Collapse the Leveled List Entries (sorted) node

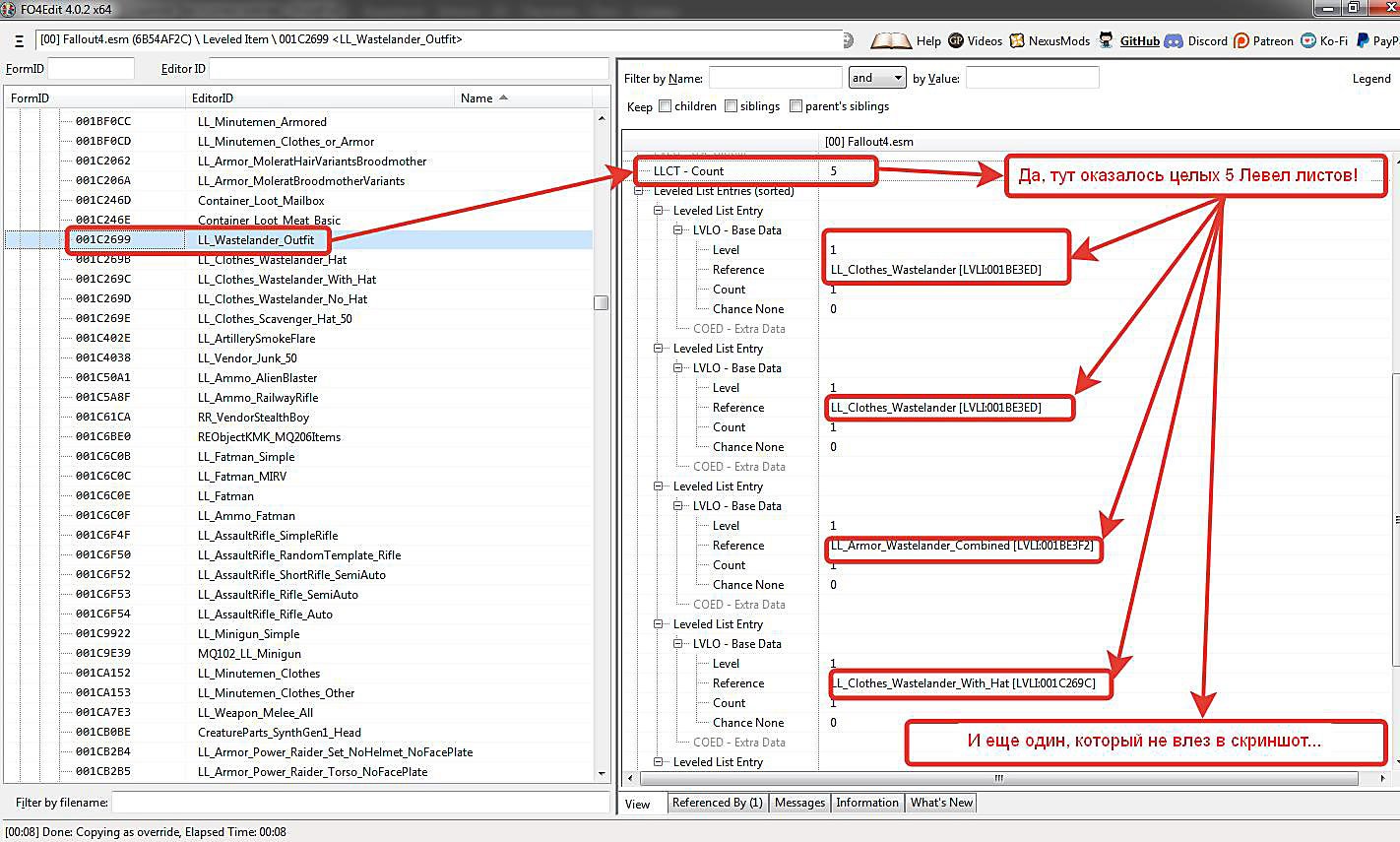pyautogui.click(x=640, y=191)
